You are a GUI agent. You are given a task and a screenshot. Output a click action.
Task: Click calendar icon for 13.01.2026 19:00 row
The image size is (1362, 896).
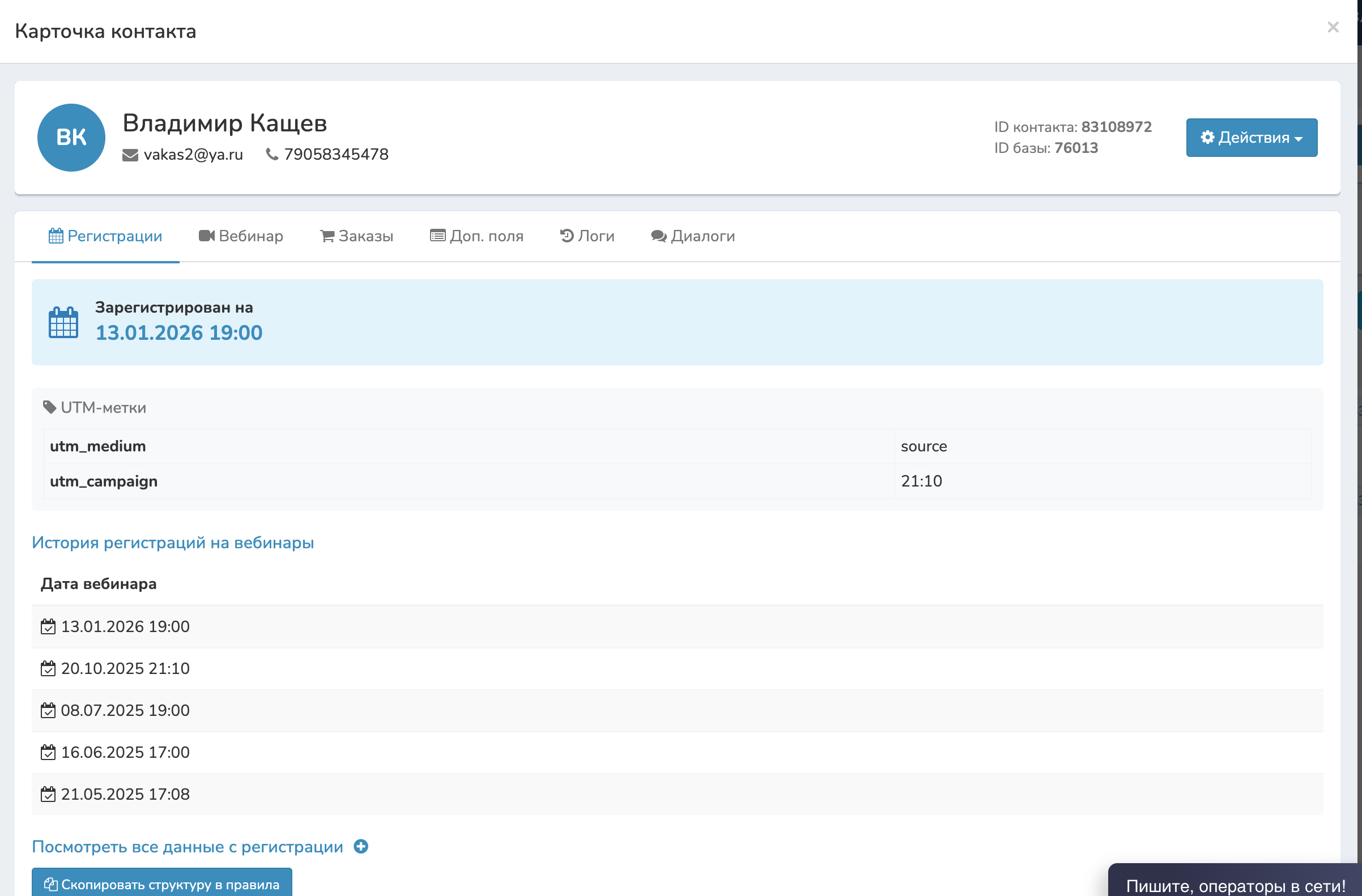(48, 626)
